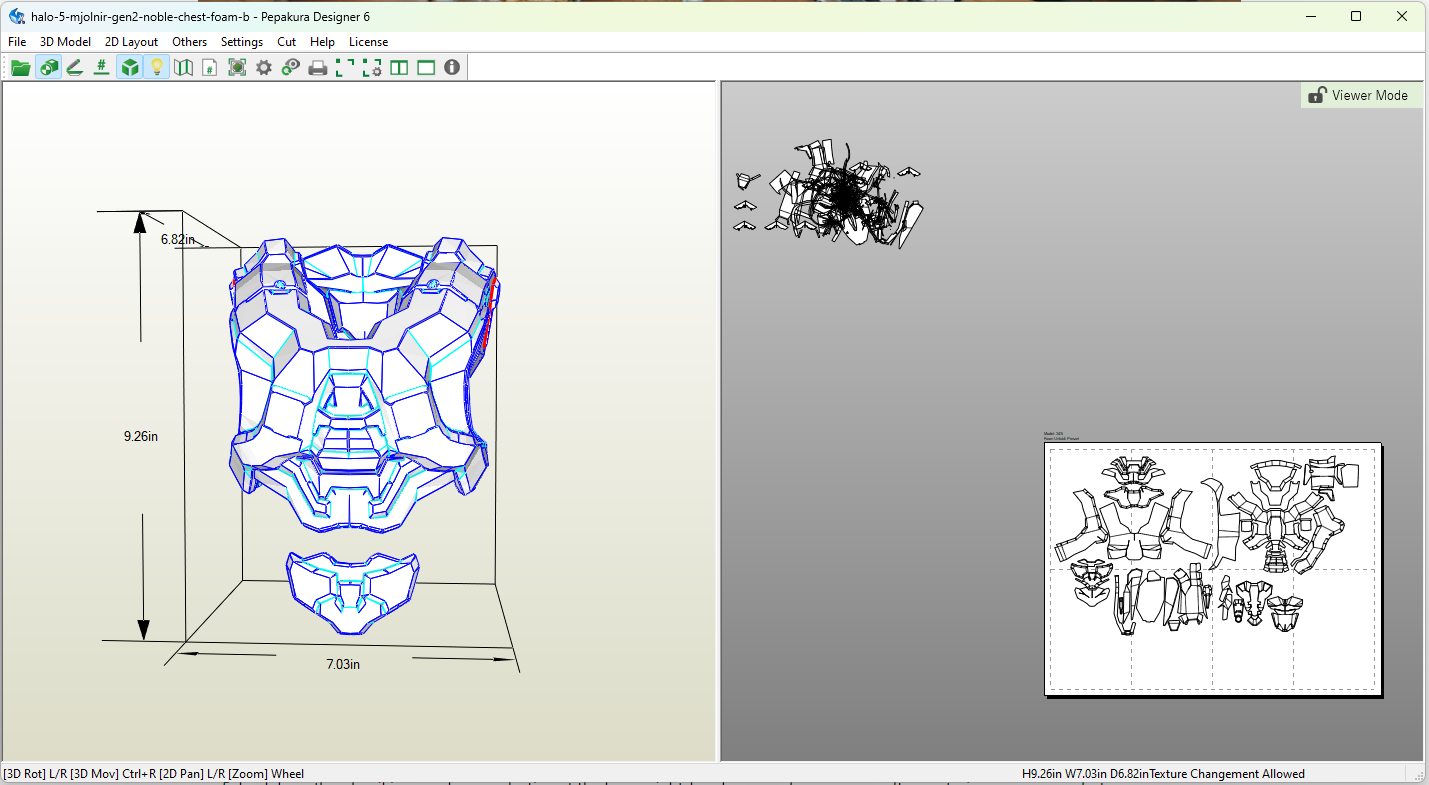The image size is (1429, 785).
Task: Click the 9.26in height dimension label
Action: (141, 436)
